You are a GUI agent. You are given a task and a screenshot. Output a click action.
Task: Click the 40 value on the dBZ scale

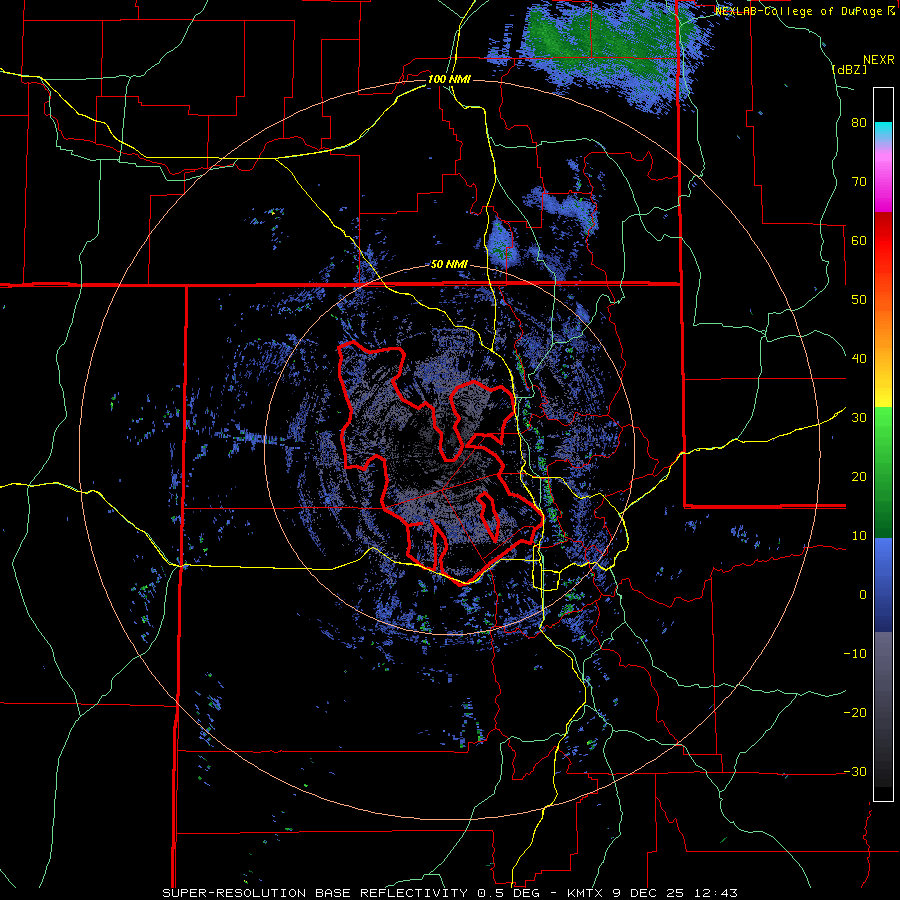859,359
